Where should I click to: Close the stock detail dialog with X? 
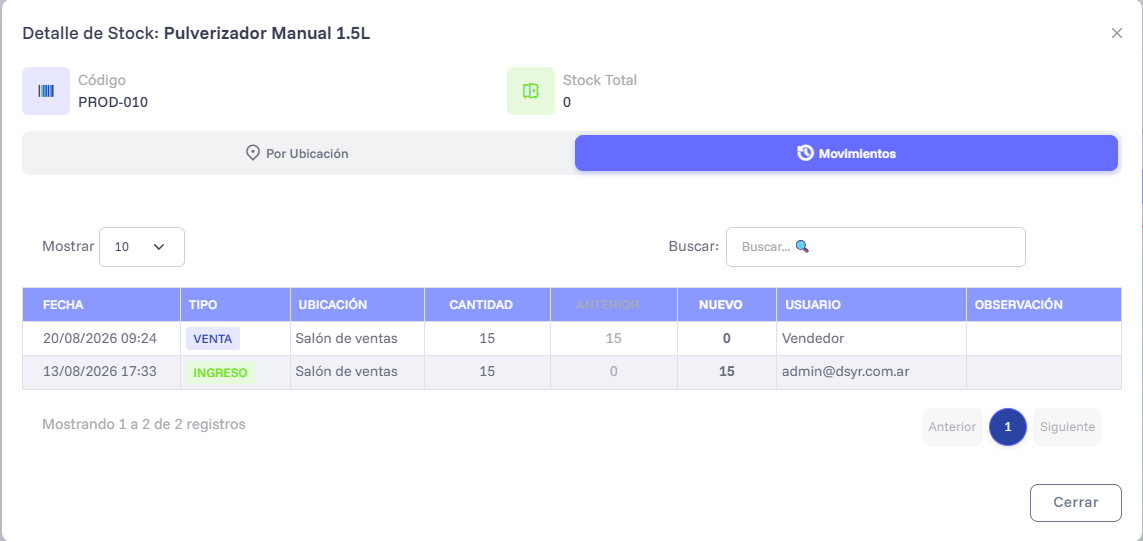click(x=1116, y=33)
